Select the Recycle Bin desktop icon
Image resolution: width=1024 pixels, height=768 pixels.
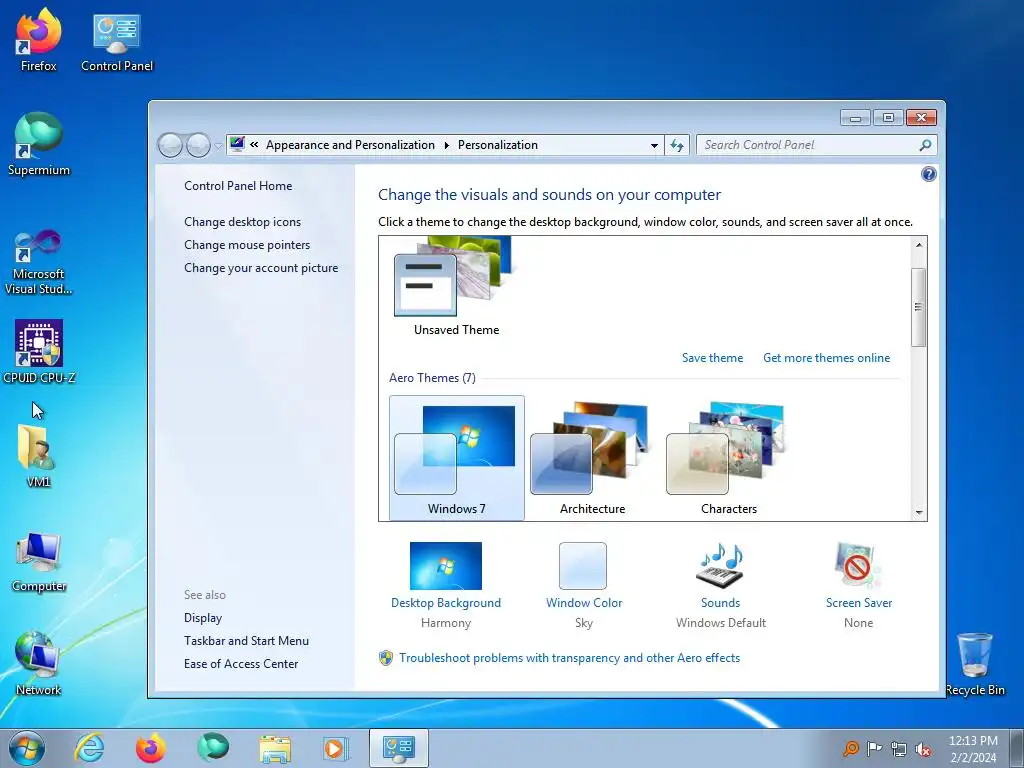(975, 664)
